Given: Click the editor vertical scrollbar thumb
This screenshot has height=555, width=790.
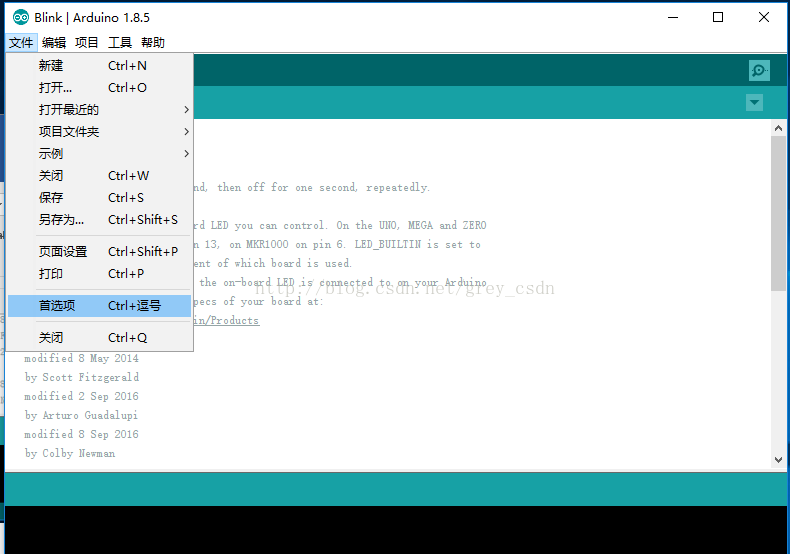Looking at the screenshot, I should [x=778, y=213].
